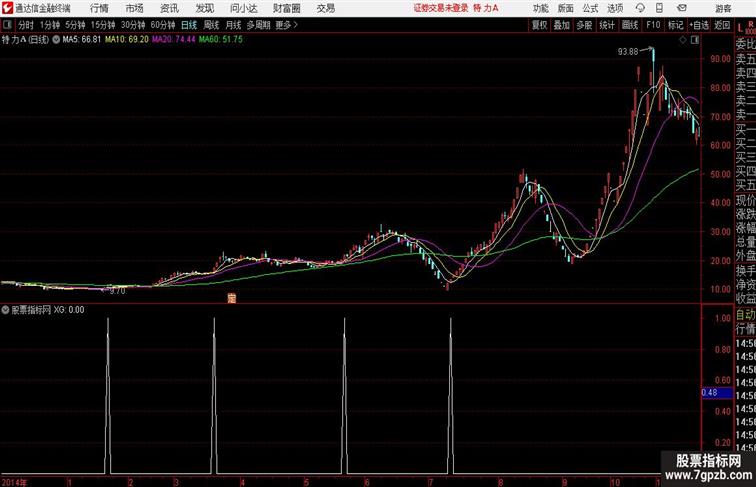This screenshot has width=756, height=487.
Task: Click the red L indicator icon
Action: pos(740,28)
